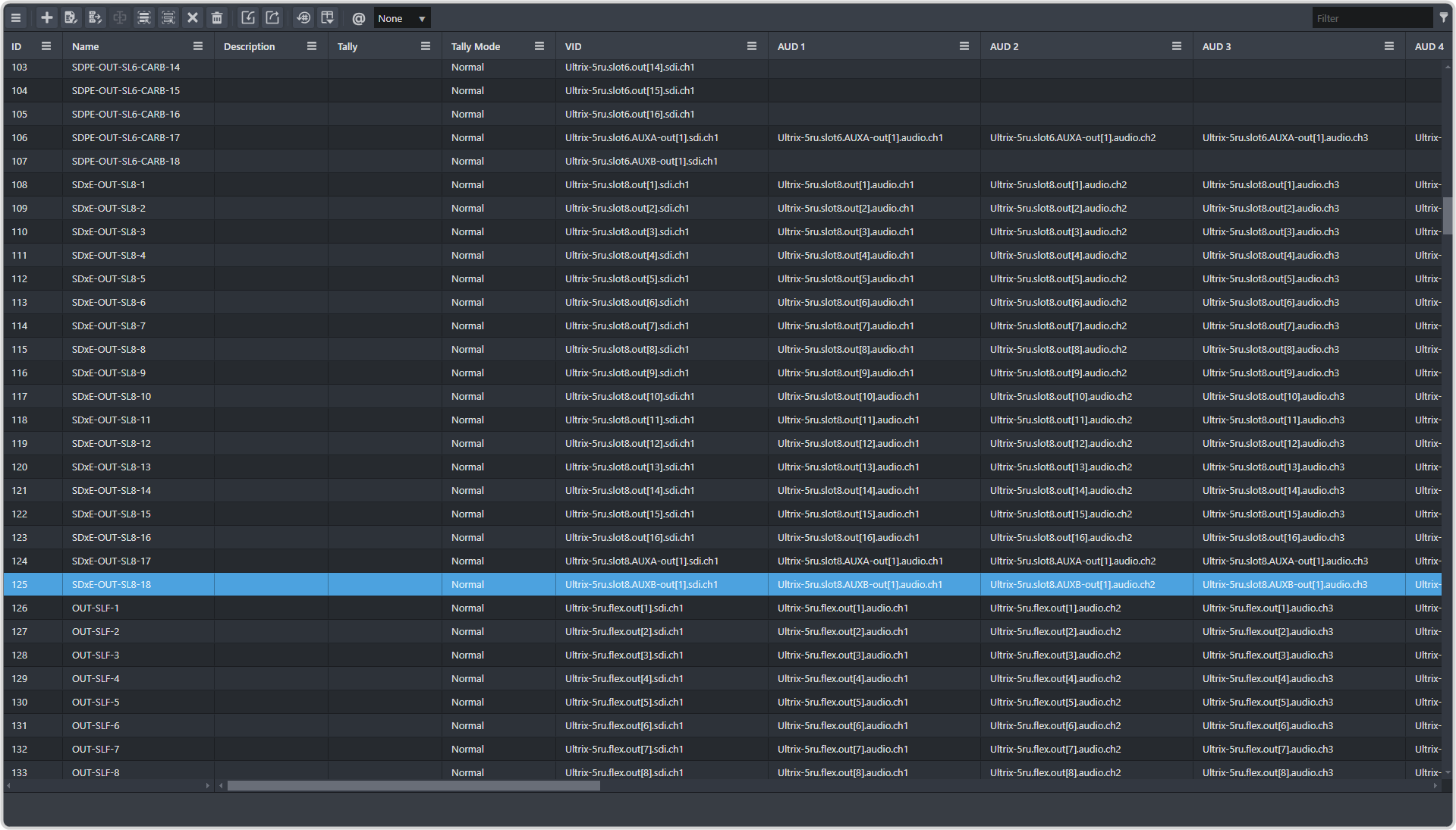Select the OUT-SLF-5 row
Viewport: 1456px width, 830px height.
click(96, 702)
